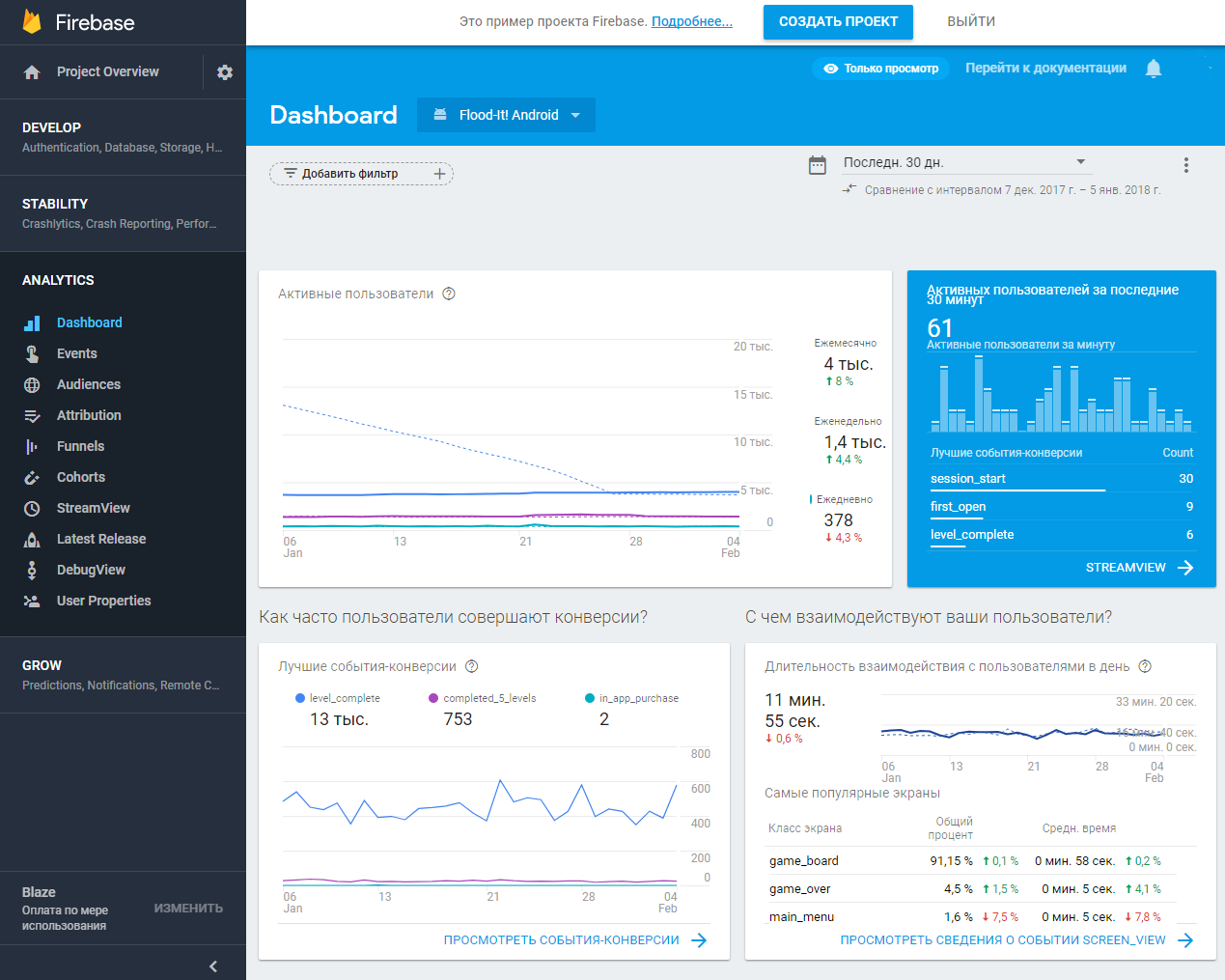Open the Последн. 30 дн. date range dropdown
The width and height of the screenshot is (1225, 980).
(x=965, y=161)
